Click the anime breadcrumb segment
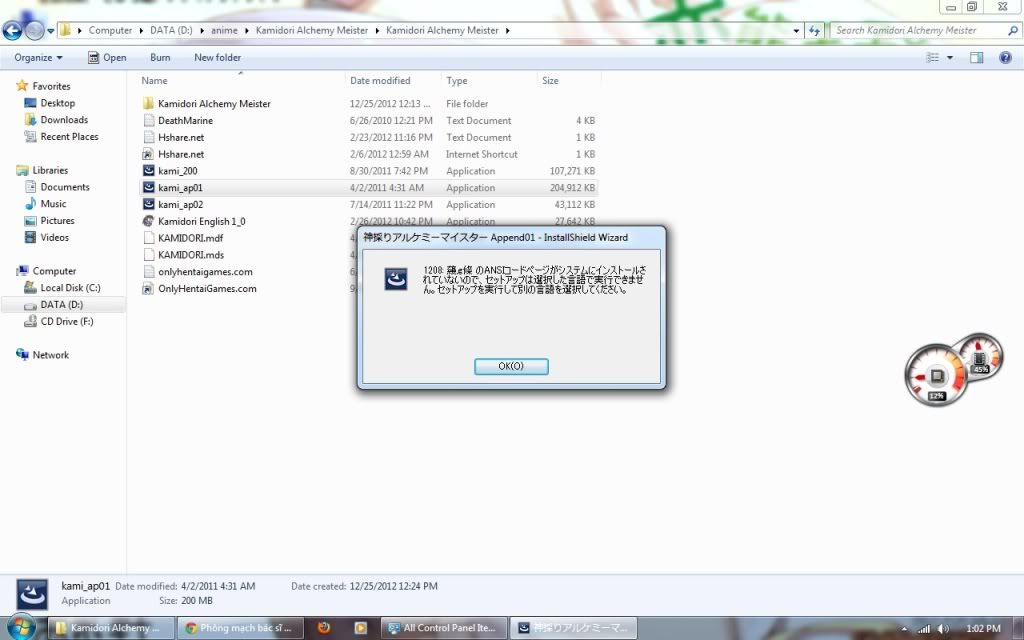The width and height of the screenshot is (1024, 640). click(x=224, y=31)
